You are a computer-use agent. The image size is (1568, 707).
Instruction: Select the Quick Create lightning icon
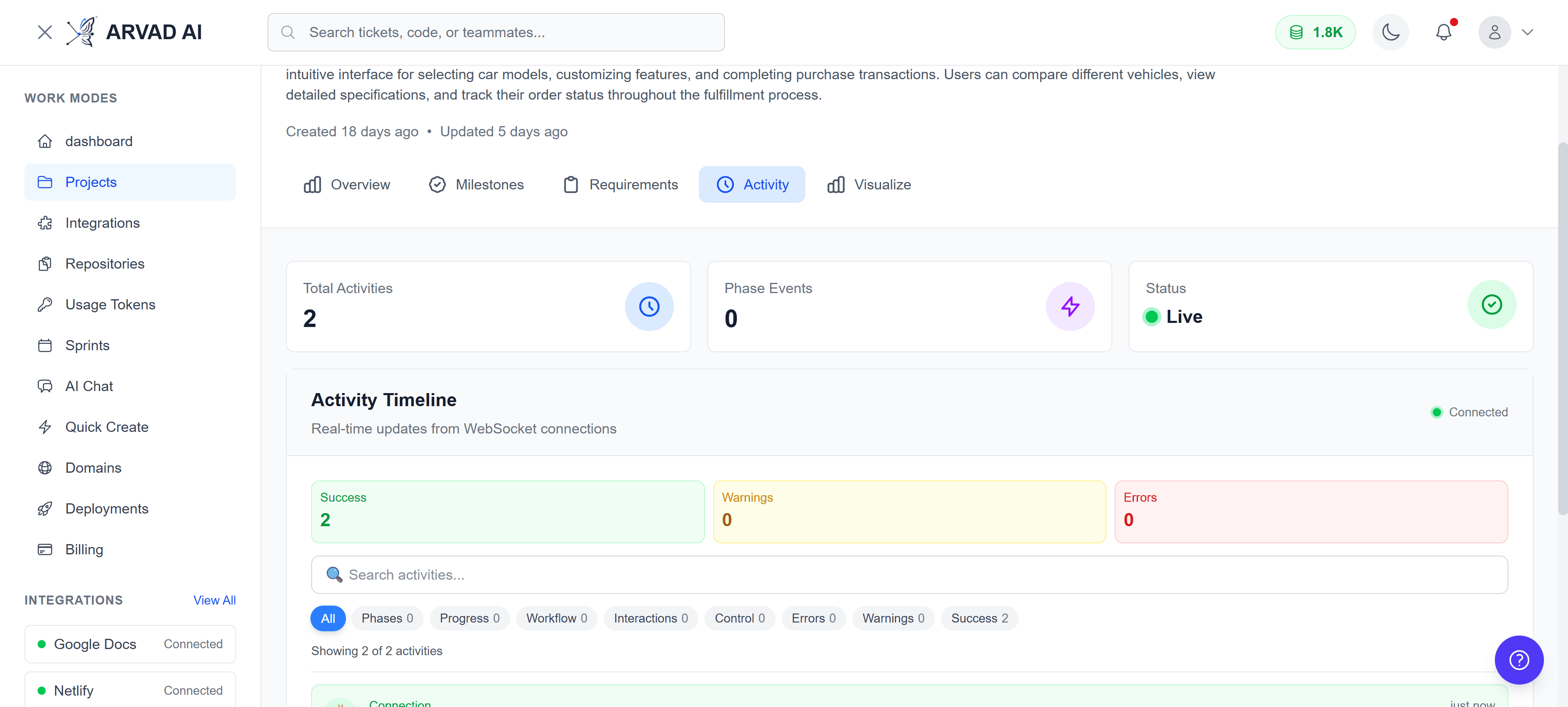click(x=45, y=427)
